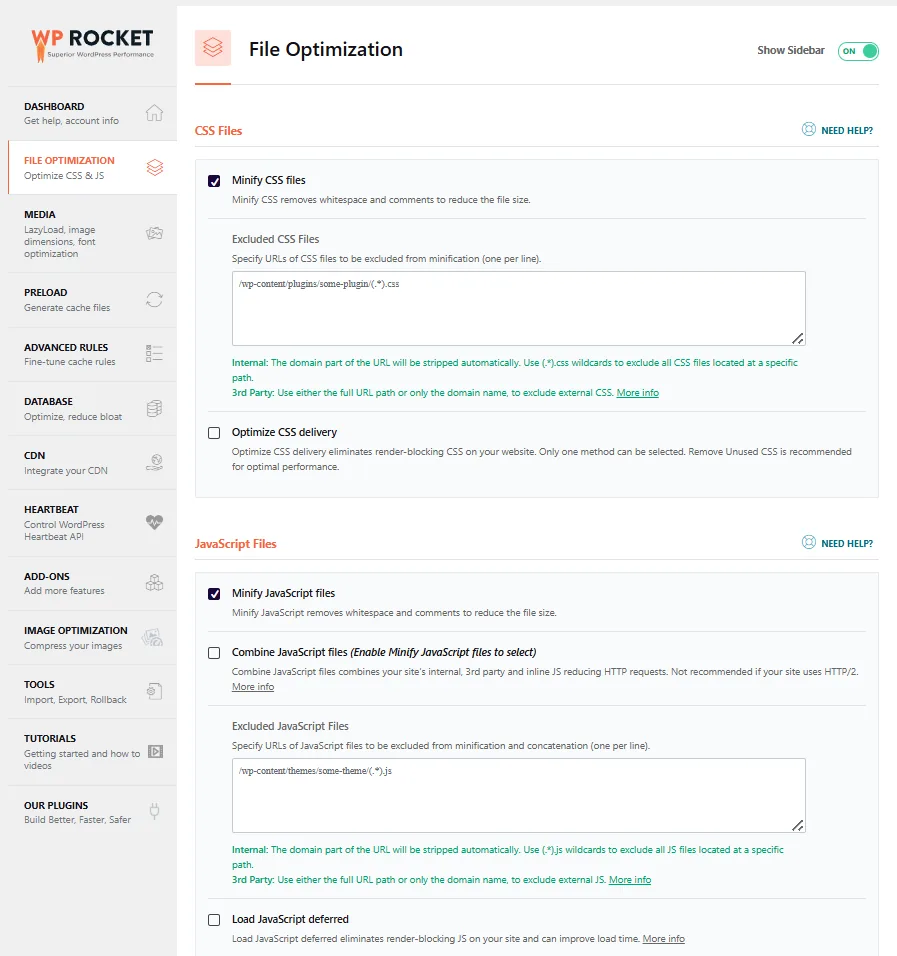Click the Our Plugins plug icon

point(154,812)
